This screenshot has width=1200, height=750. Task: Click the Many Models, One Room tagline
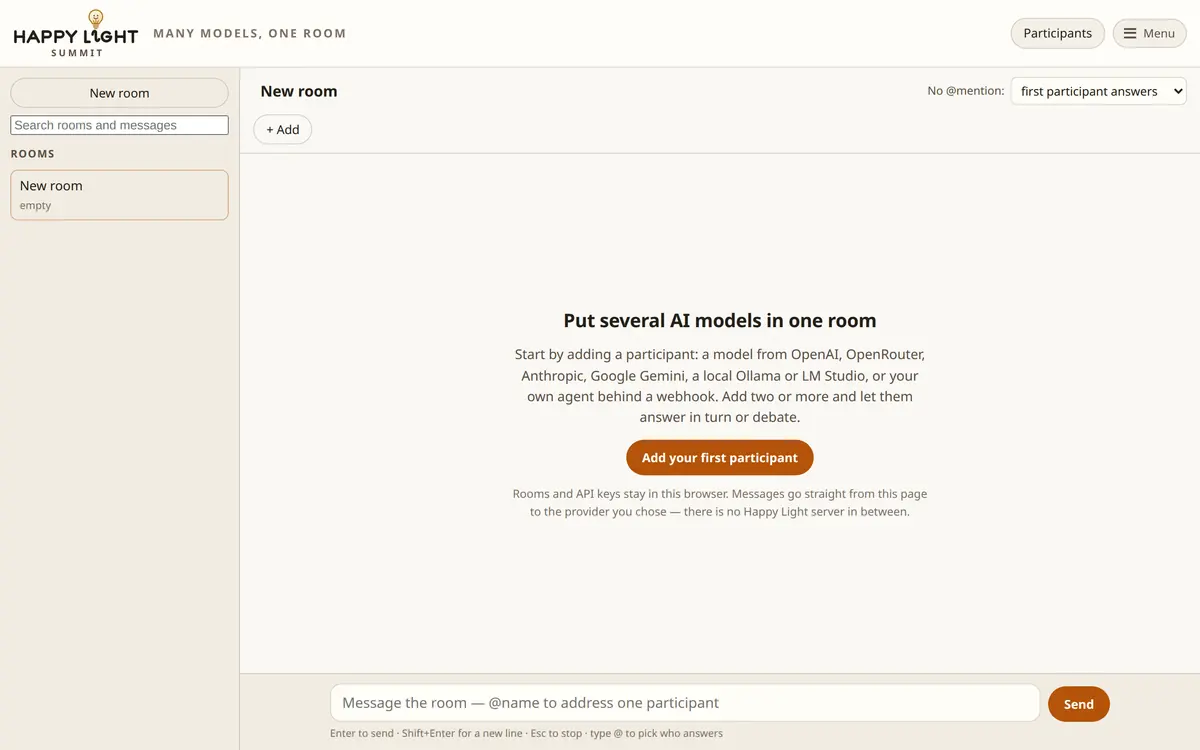pyautogui.click(x=250, y=33)
